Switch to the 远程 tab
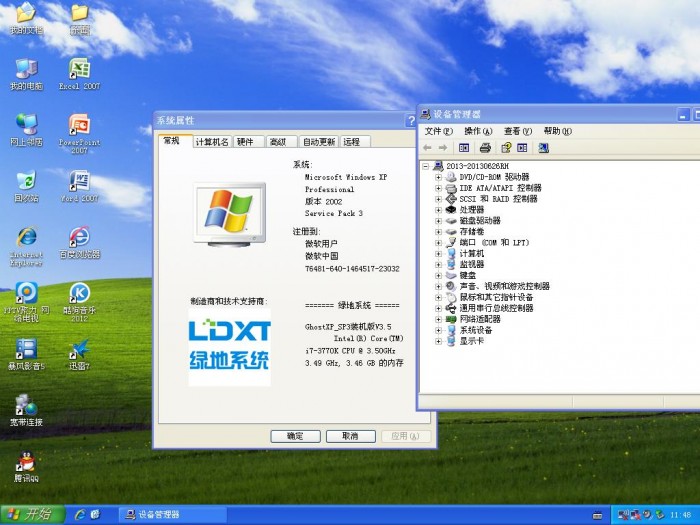The height and width of the screenshot is (525, 700). [x=355, y=142]
